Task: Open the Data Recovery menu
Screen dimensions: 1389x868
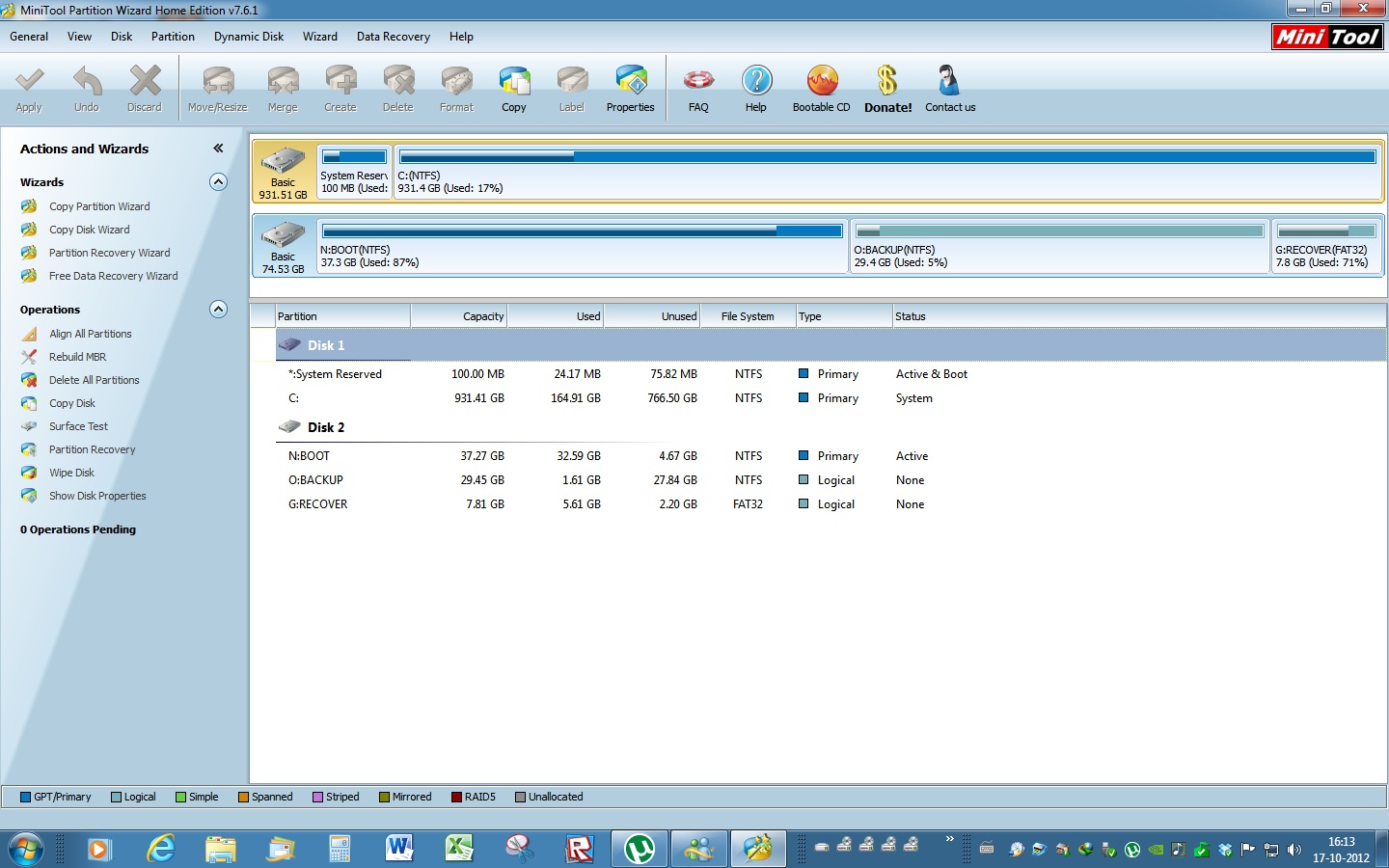Action: [394, 37]
